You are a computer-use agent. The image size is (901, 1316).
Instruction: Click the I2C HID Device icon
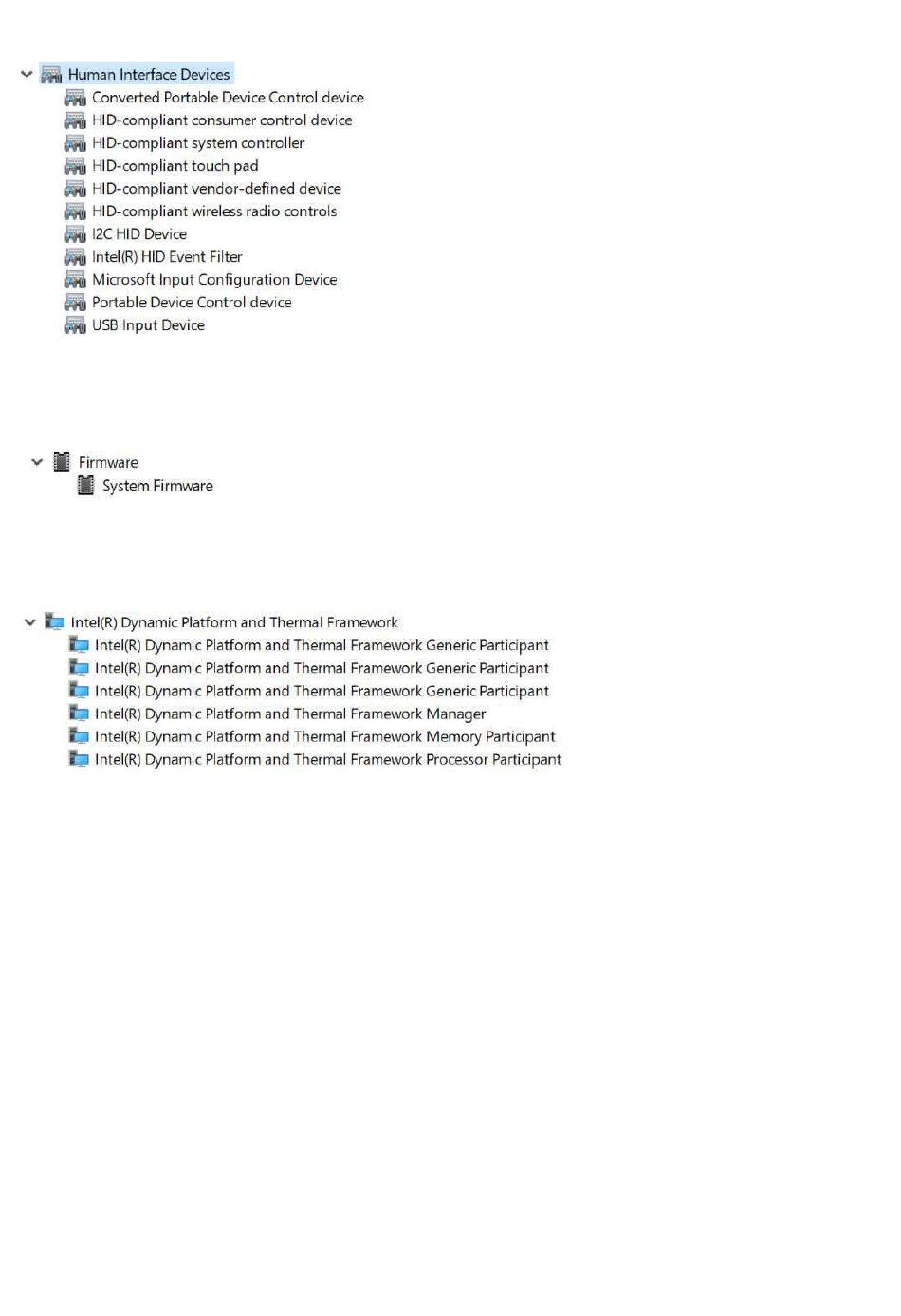76,234
